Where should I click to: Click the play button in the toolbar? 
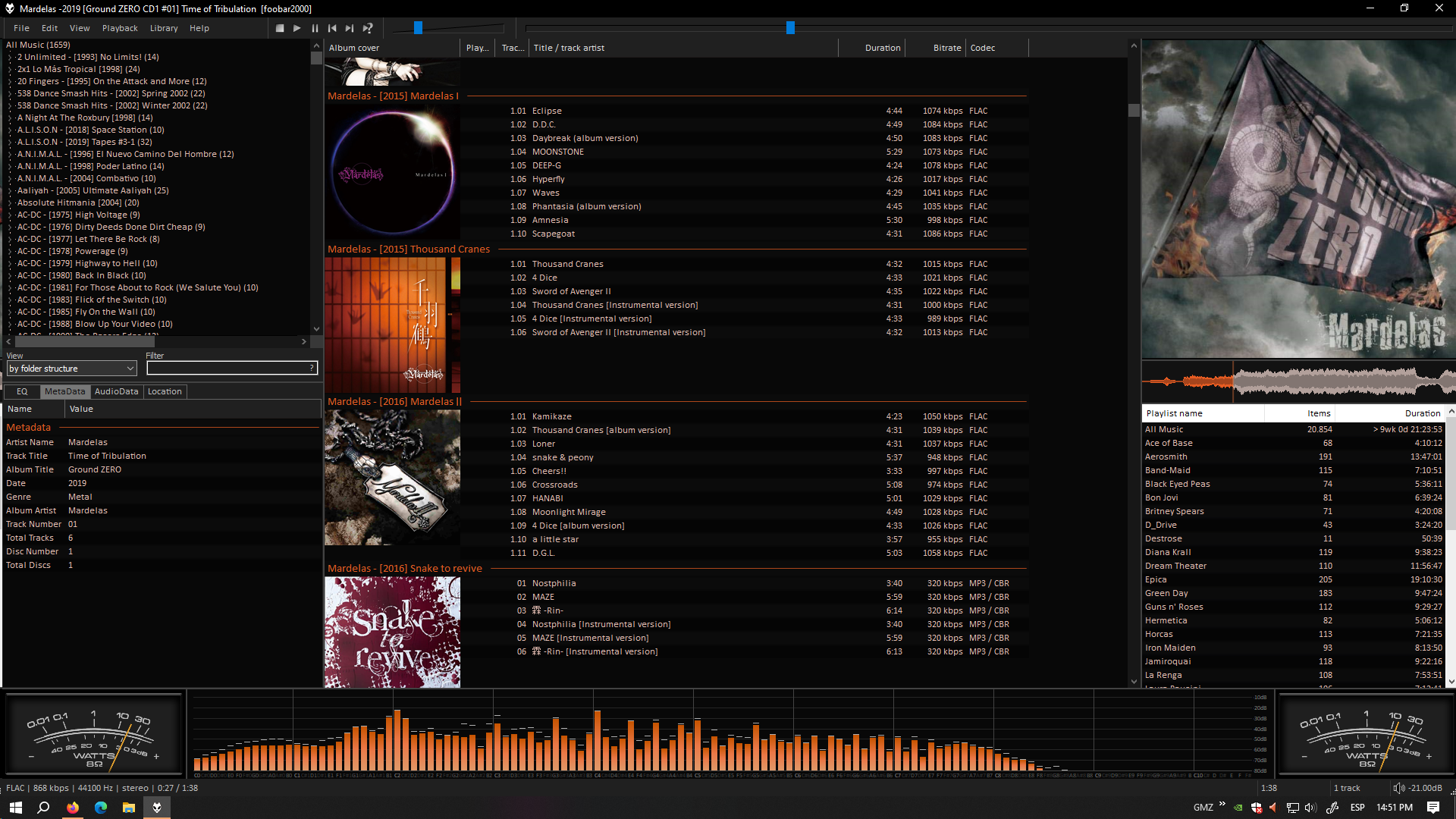297,28
